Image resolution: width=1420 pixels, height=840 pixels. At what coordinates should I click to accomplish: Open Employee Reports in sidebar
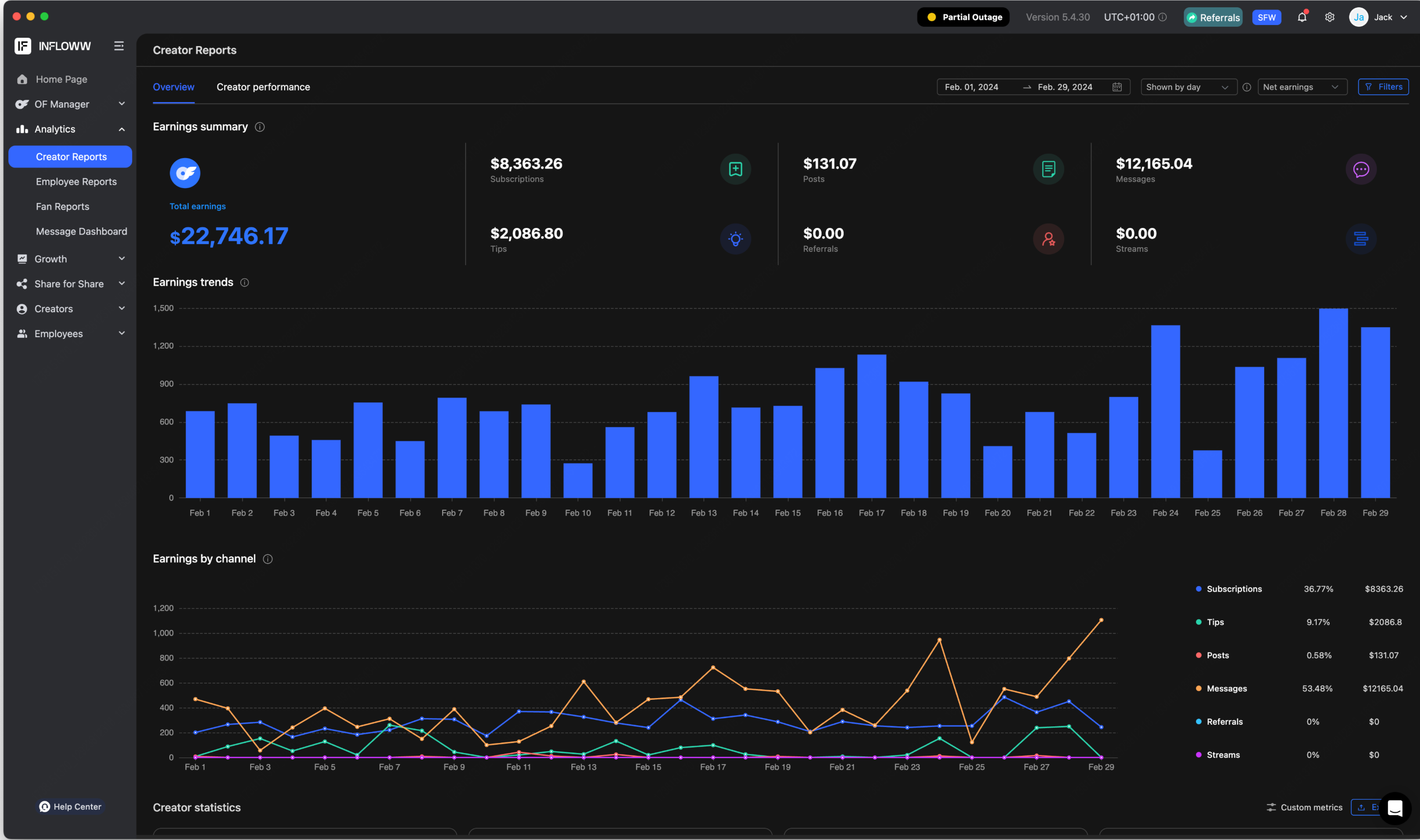point(76,182)
